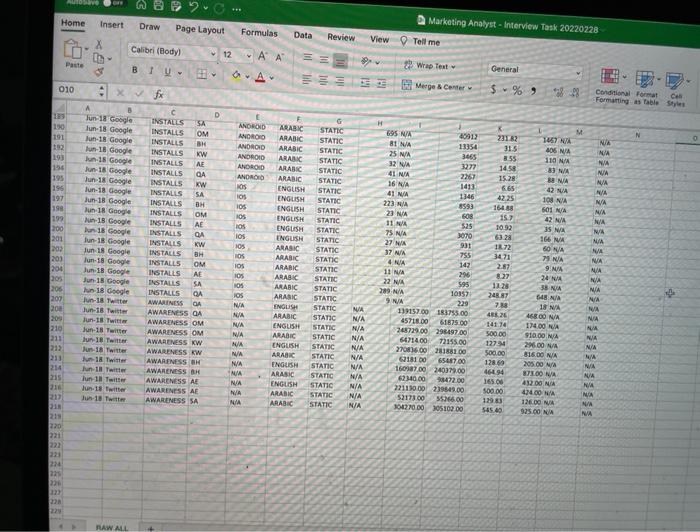700x532 pixels.
Task: Open the Borders options dropdown arrow
Action: [213, 75]
